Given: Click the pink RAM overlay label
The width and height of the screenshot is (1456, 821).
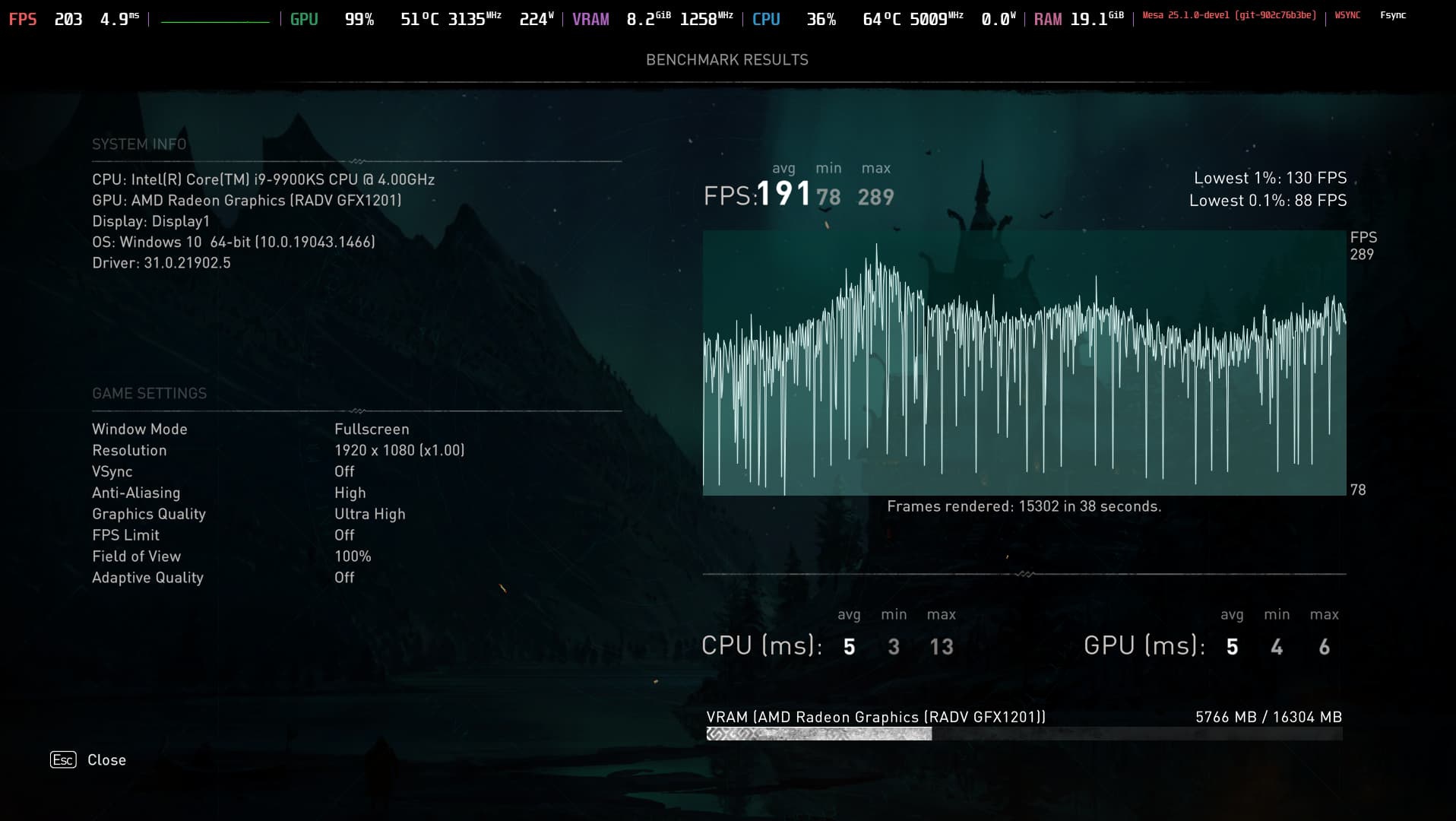Looking at the screenshot, I should (1047, 19).
